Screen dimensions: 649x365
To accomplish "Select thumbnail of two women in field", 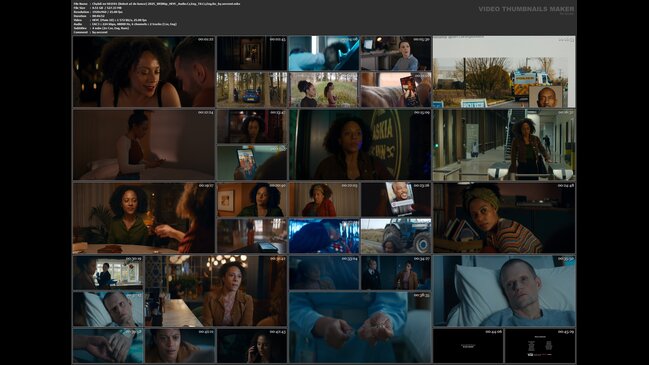I will [324, 89].
